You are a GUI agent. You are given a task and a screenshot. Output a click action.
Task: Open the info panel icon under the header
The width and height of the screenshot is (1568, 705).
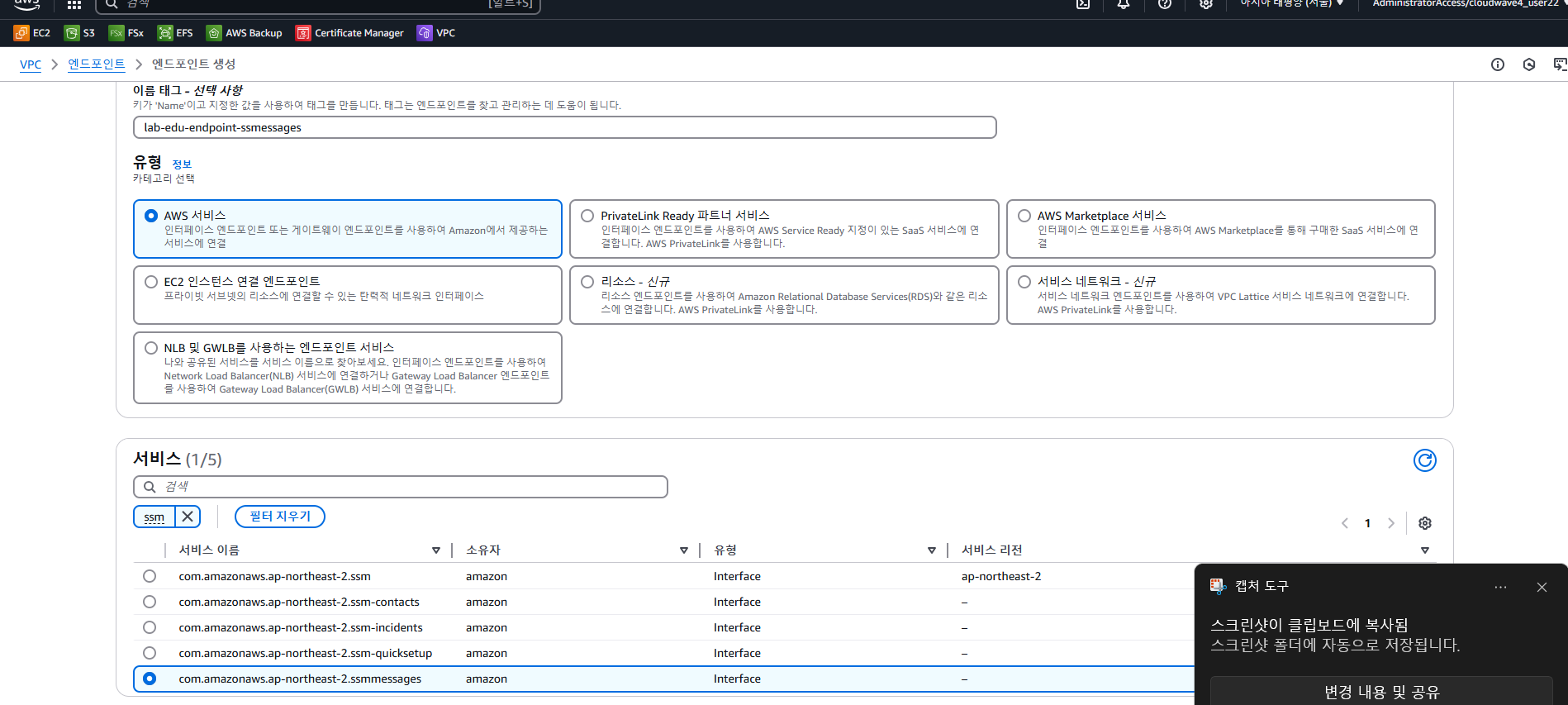tap(1498, 64)
